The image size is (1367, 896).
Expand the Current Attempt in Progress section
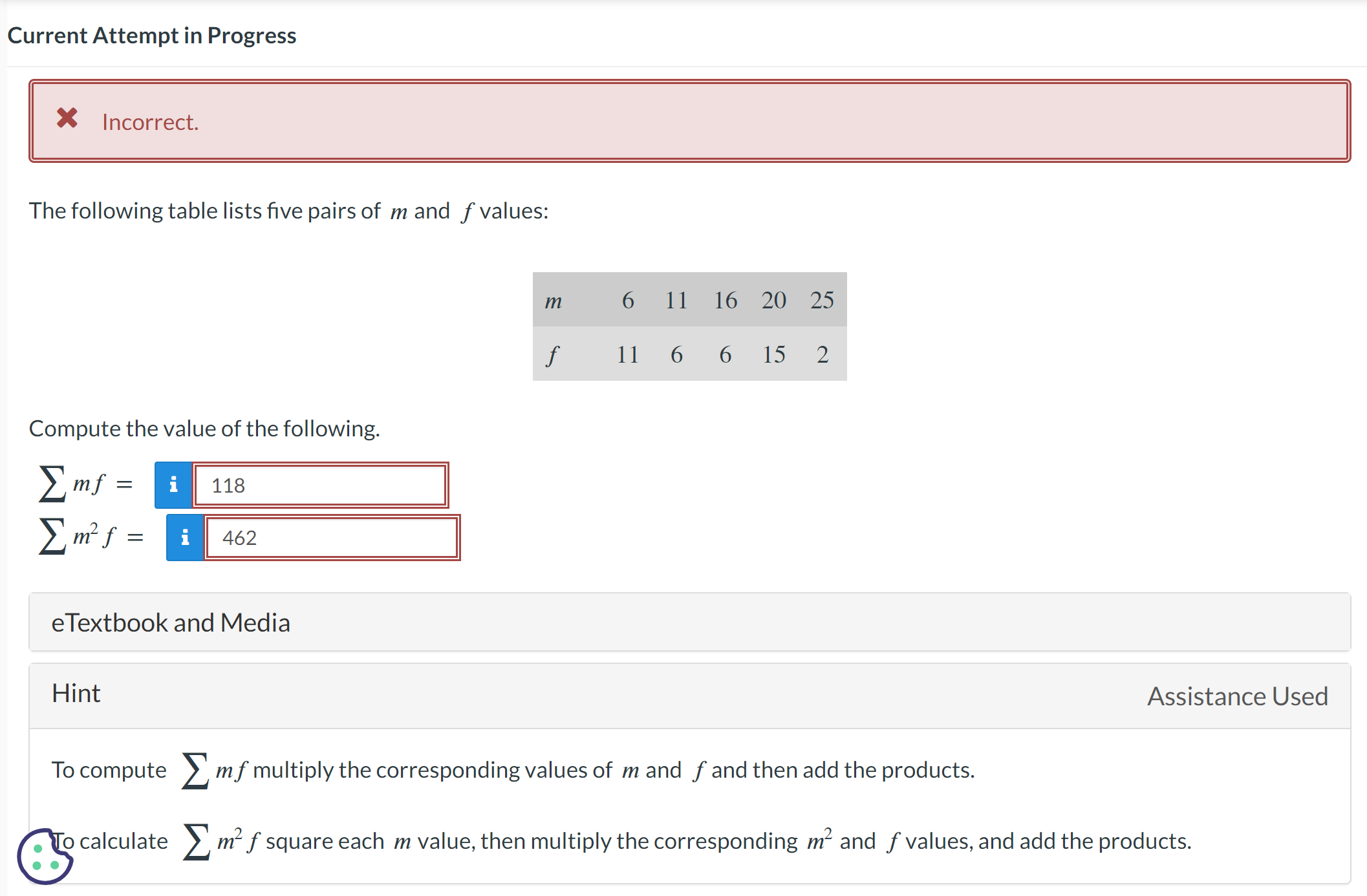(x=153, y=35)
